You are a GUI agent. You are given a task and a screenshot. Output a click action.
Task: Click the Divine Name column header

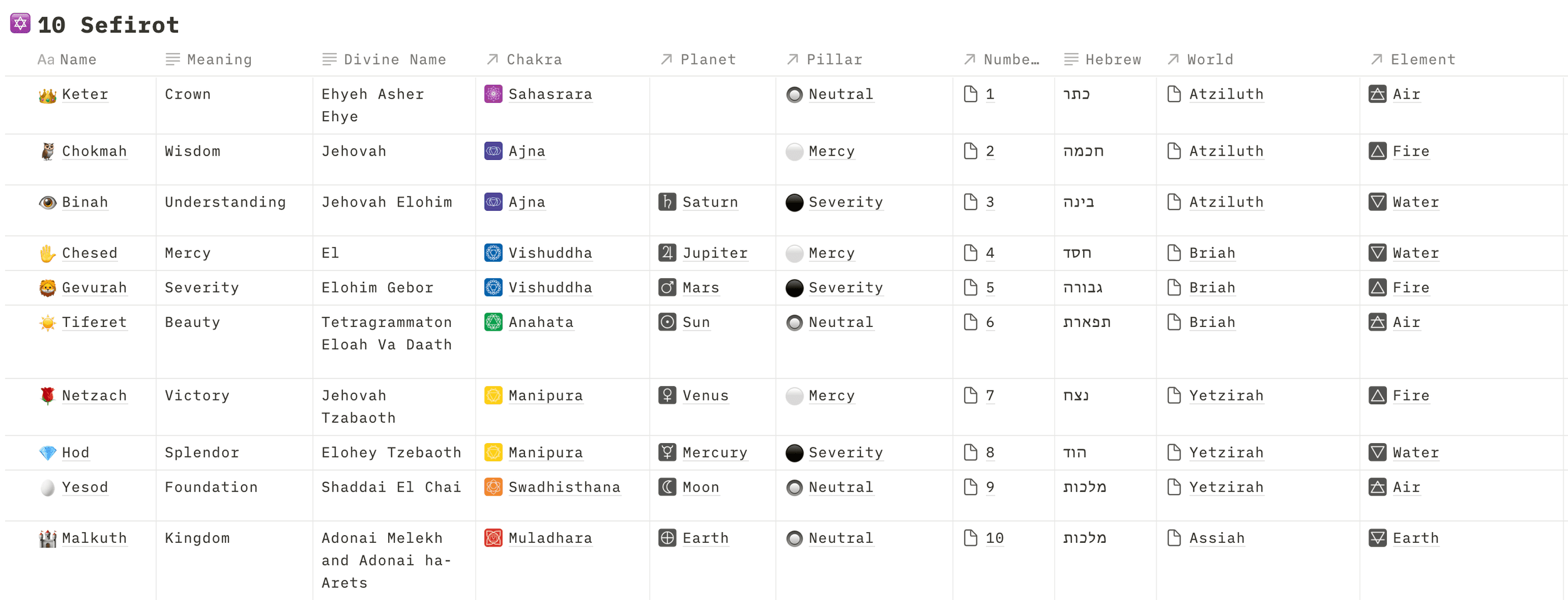(x=395, y=60)
